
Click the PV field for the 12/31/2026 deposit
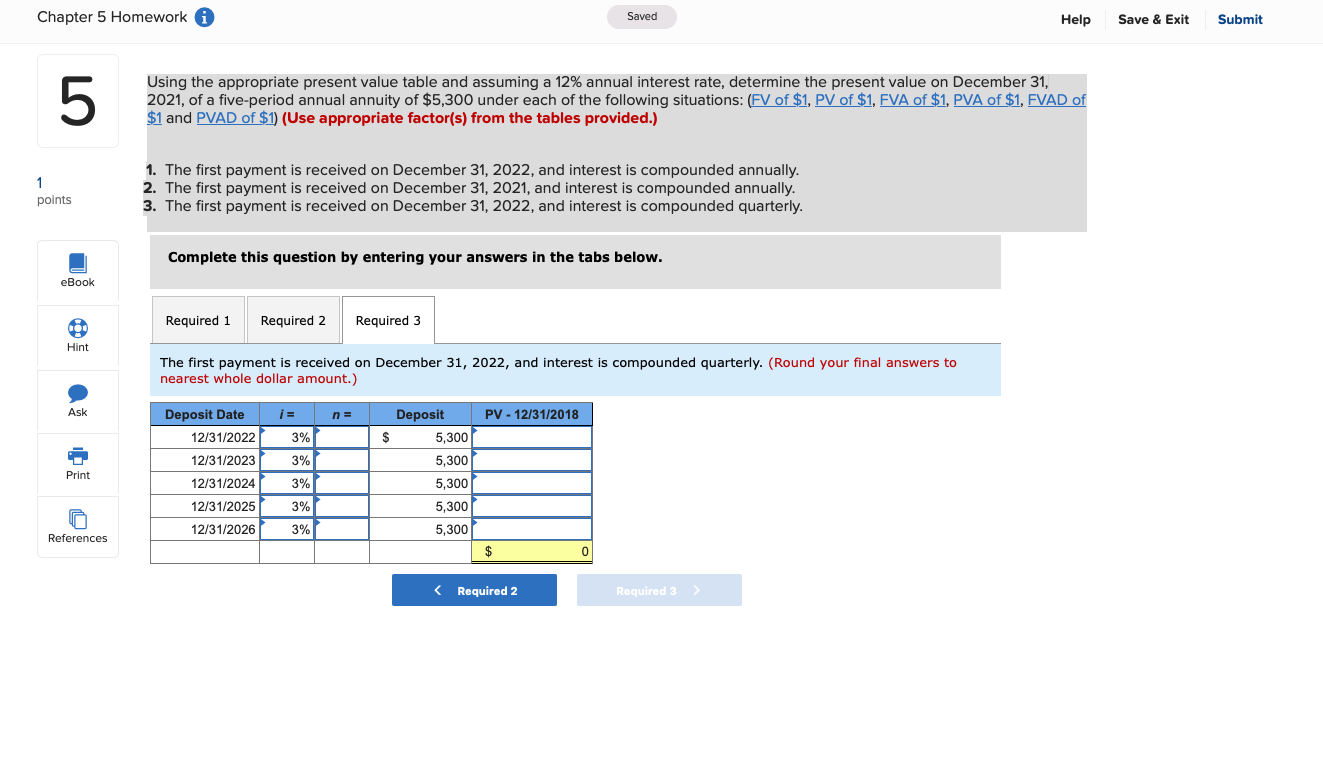pyautogui.click(x=531, y=529)
